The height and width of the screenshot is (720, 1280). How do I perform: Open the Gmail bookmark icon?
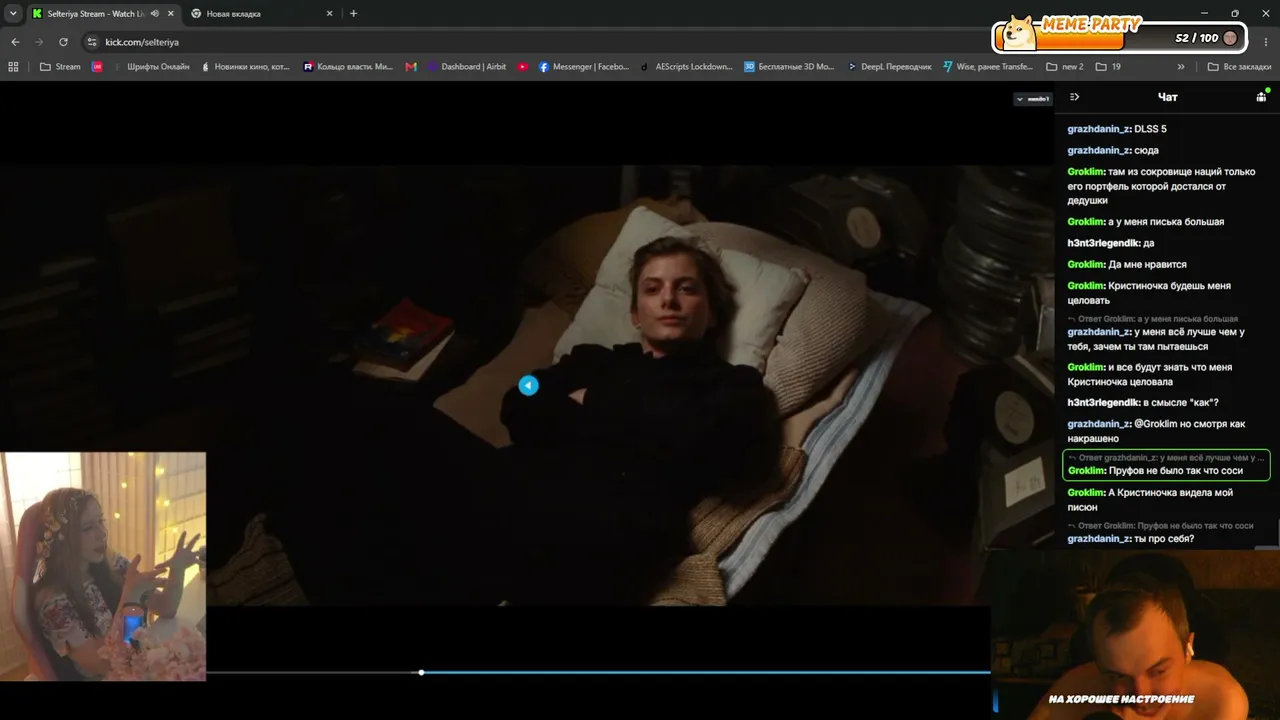click(411, 67)
